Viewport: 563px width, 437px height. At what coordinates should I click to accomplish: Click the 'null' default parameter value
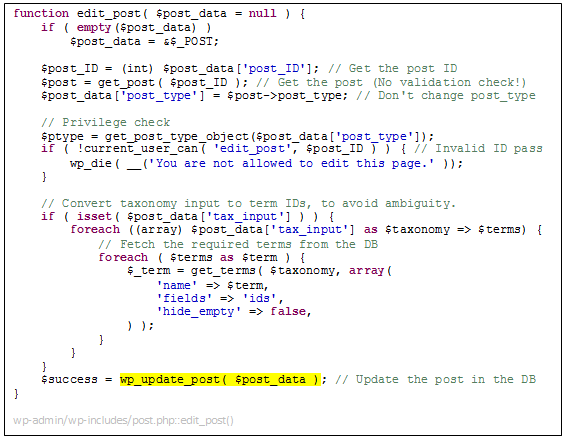pos(262,14)
